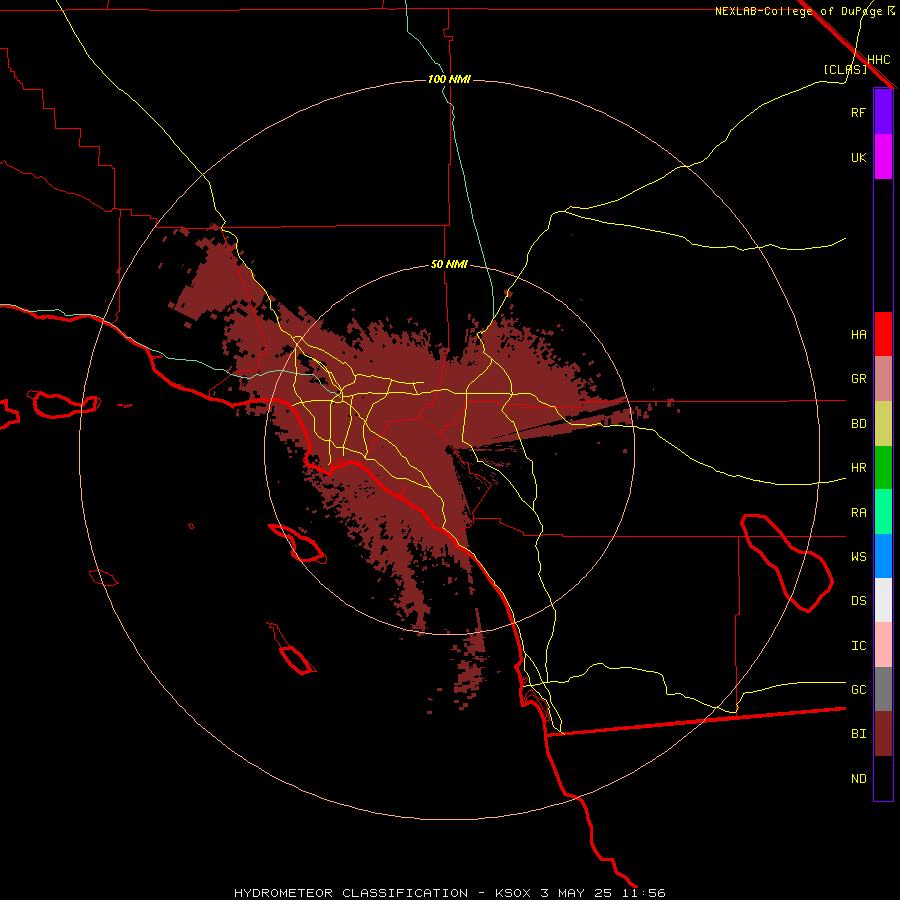The width and height of the screenshot is (900, 900).
Task: Click the RA legend label
Action: pos(858,513)
